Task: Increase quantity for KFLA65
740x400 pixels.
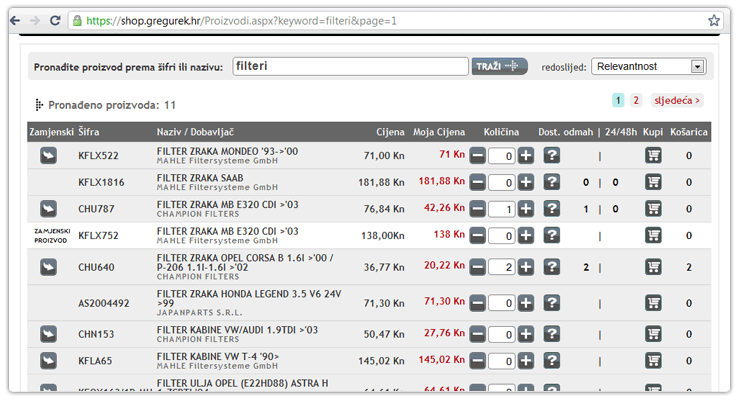Action: [526, 361]
